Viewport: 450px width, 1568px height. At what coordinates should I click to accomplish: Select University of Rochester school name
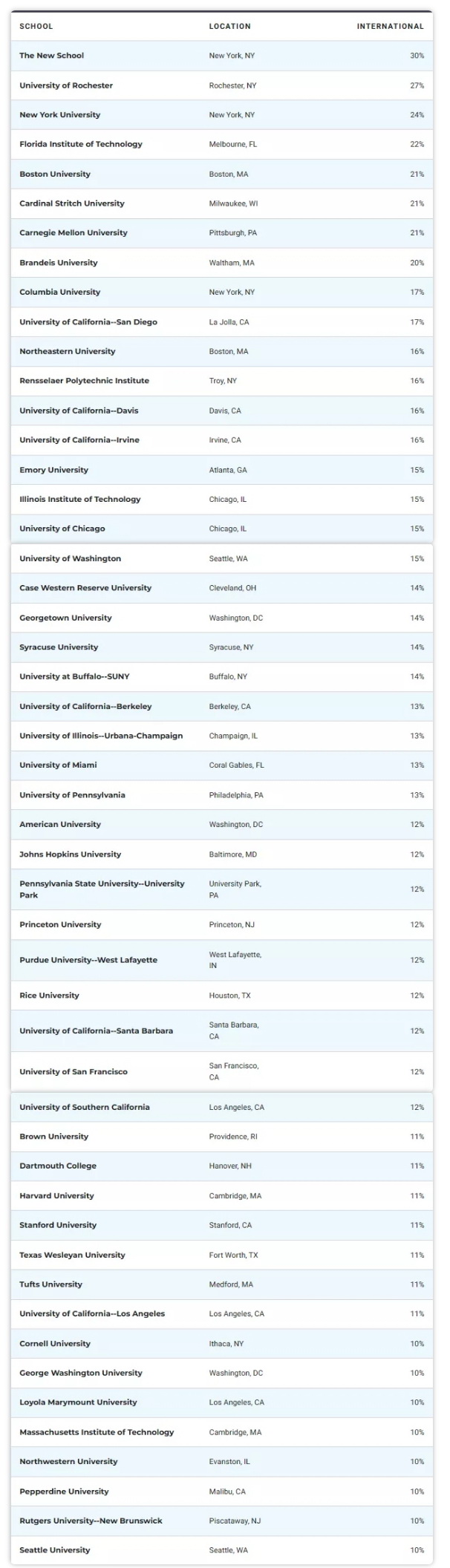pyautogui.click(x=66, y=85)
